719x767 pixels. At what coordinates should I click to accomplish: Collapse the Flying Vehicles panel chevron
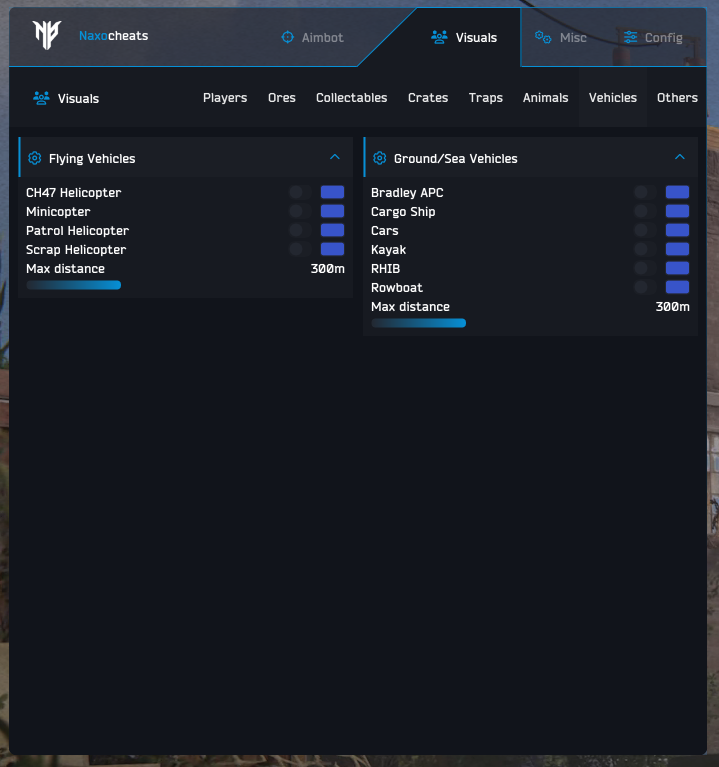pyautogui.click(x=335, y=157)
